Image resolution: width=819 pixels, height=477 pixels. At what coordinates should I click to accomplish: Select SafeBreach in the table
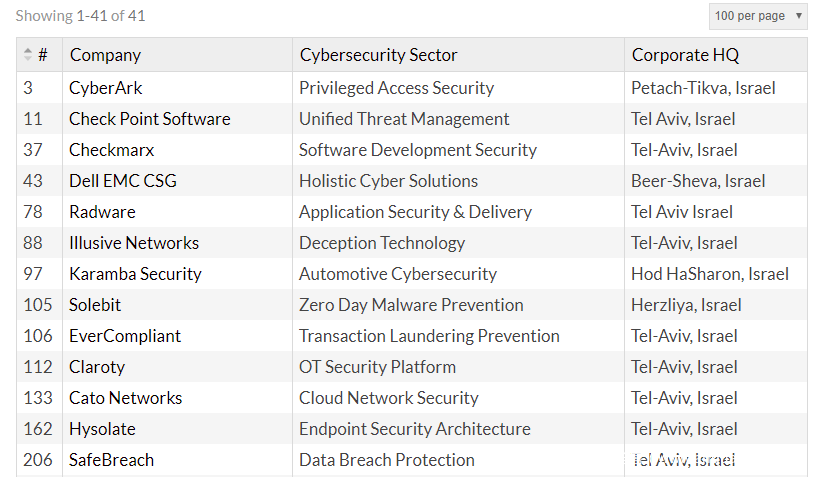pos(111,460)
